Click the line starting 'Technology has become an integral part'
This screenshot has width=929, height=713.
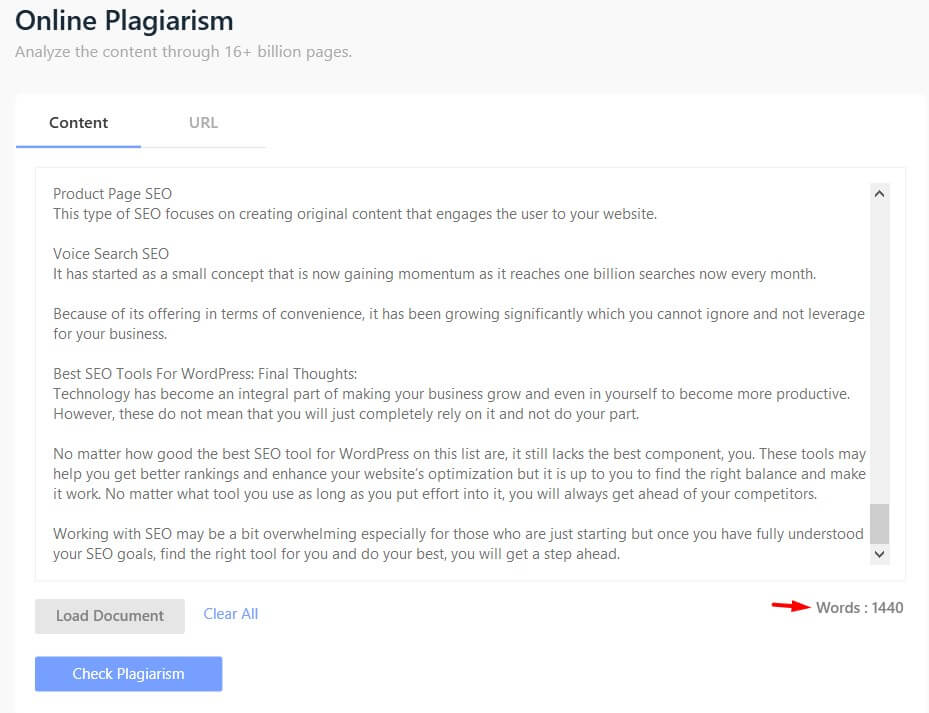tap(451, 394)
